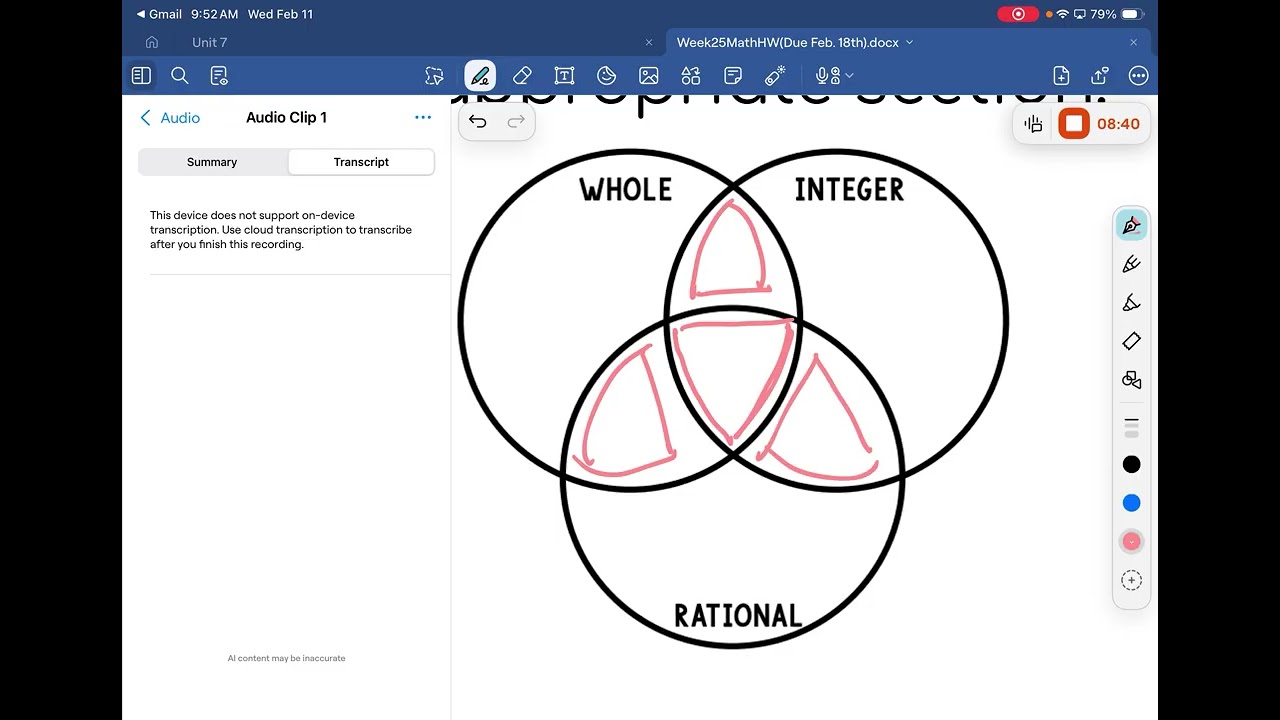Click the on-device transcription notice text
Viewport: 1280px width, 720px height.
[x=281, y=230]
